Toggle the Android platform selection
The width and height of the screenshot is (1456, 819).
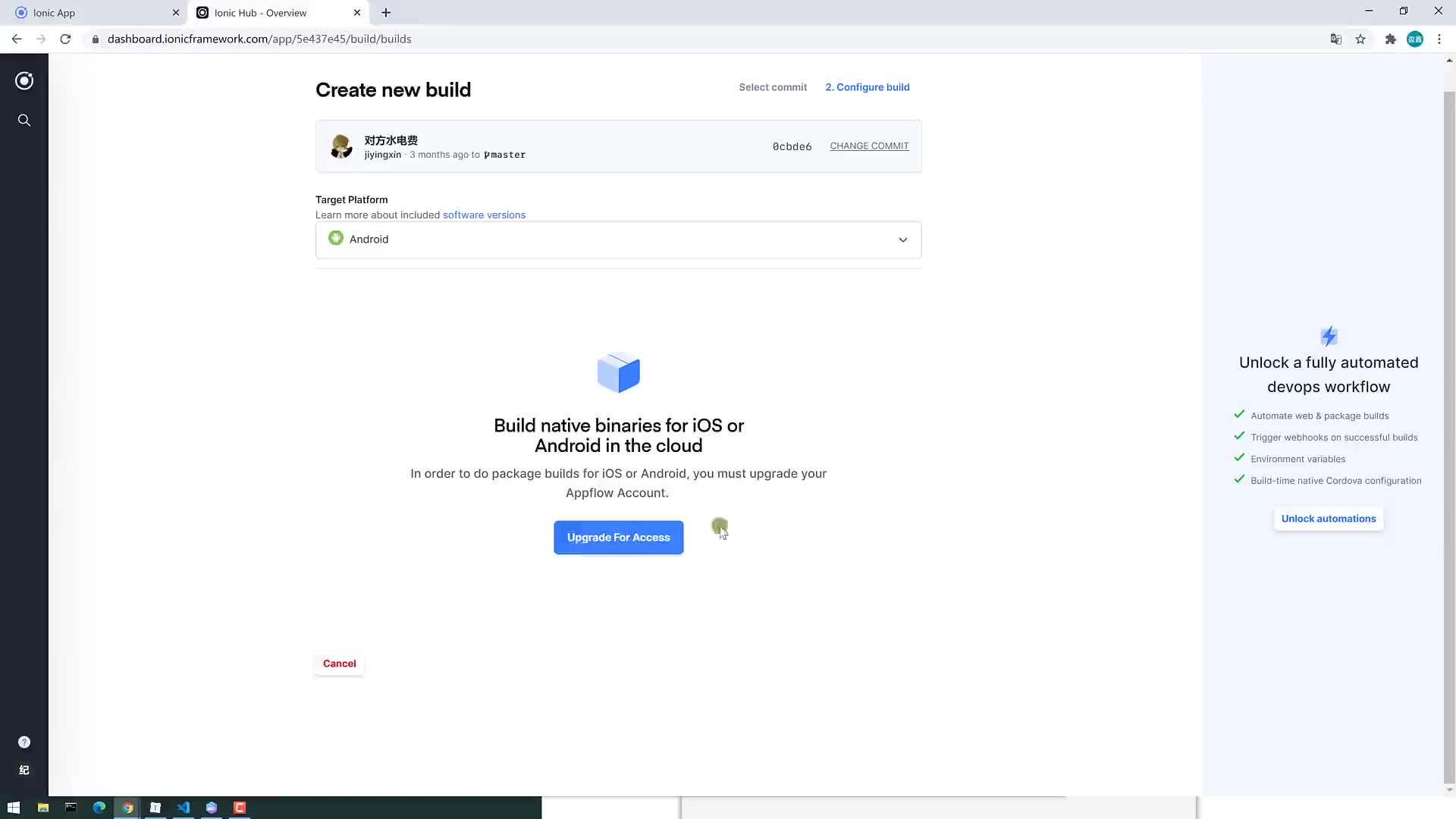pyautogui.click(x=618, y=239)
